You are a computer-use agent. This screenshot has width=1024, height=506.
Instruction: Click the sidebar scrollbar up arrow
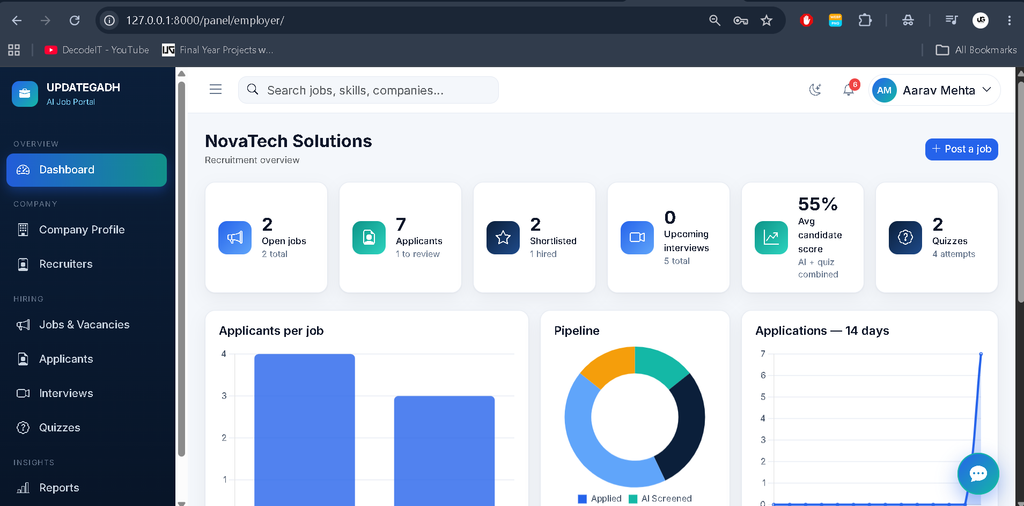[x=182, y=74]
